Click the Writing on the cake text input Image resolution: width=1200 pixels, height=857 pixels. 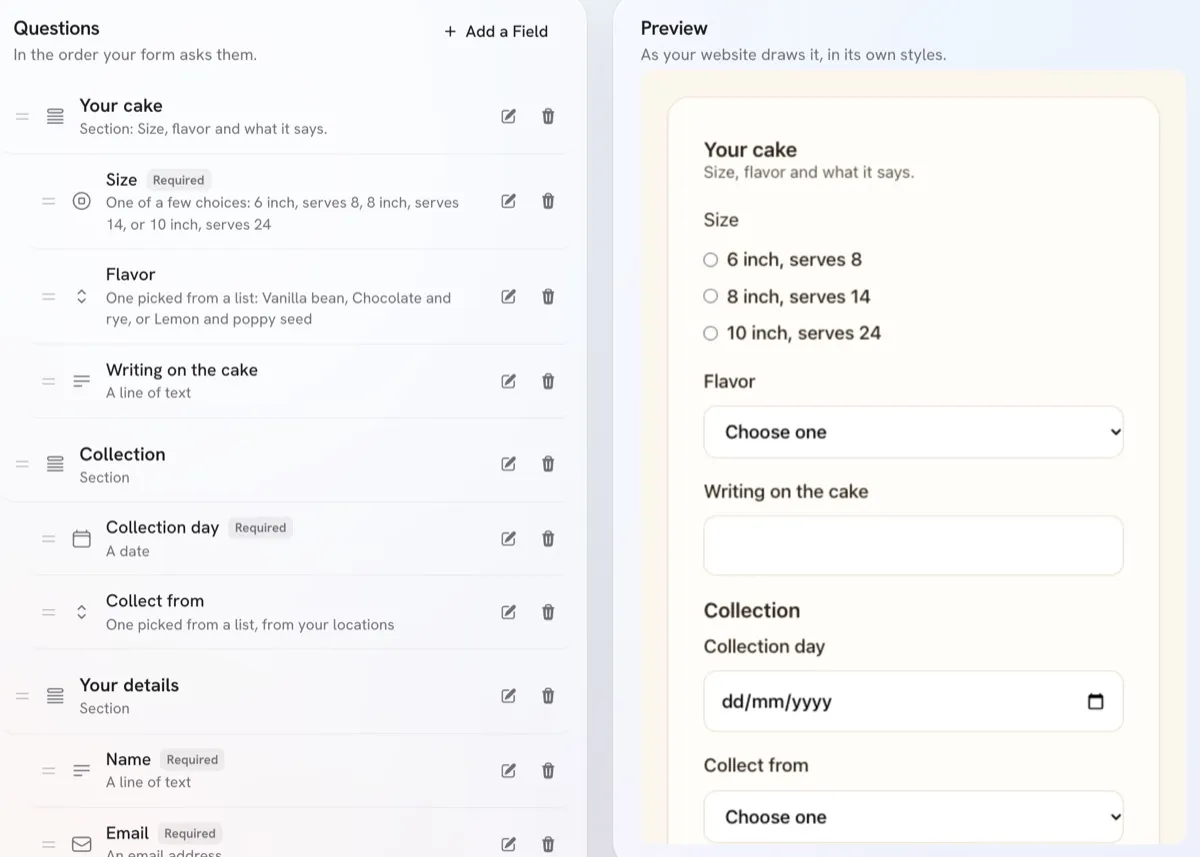click(913, 545)
